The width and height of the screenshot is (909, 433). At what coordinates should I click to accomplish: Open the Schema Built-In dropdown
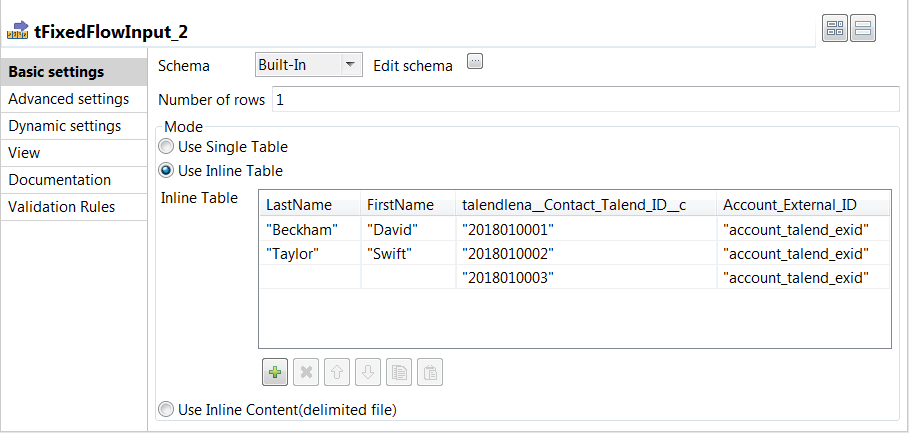[308, 65]
